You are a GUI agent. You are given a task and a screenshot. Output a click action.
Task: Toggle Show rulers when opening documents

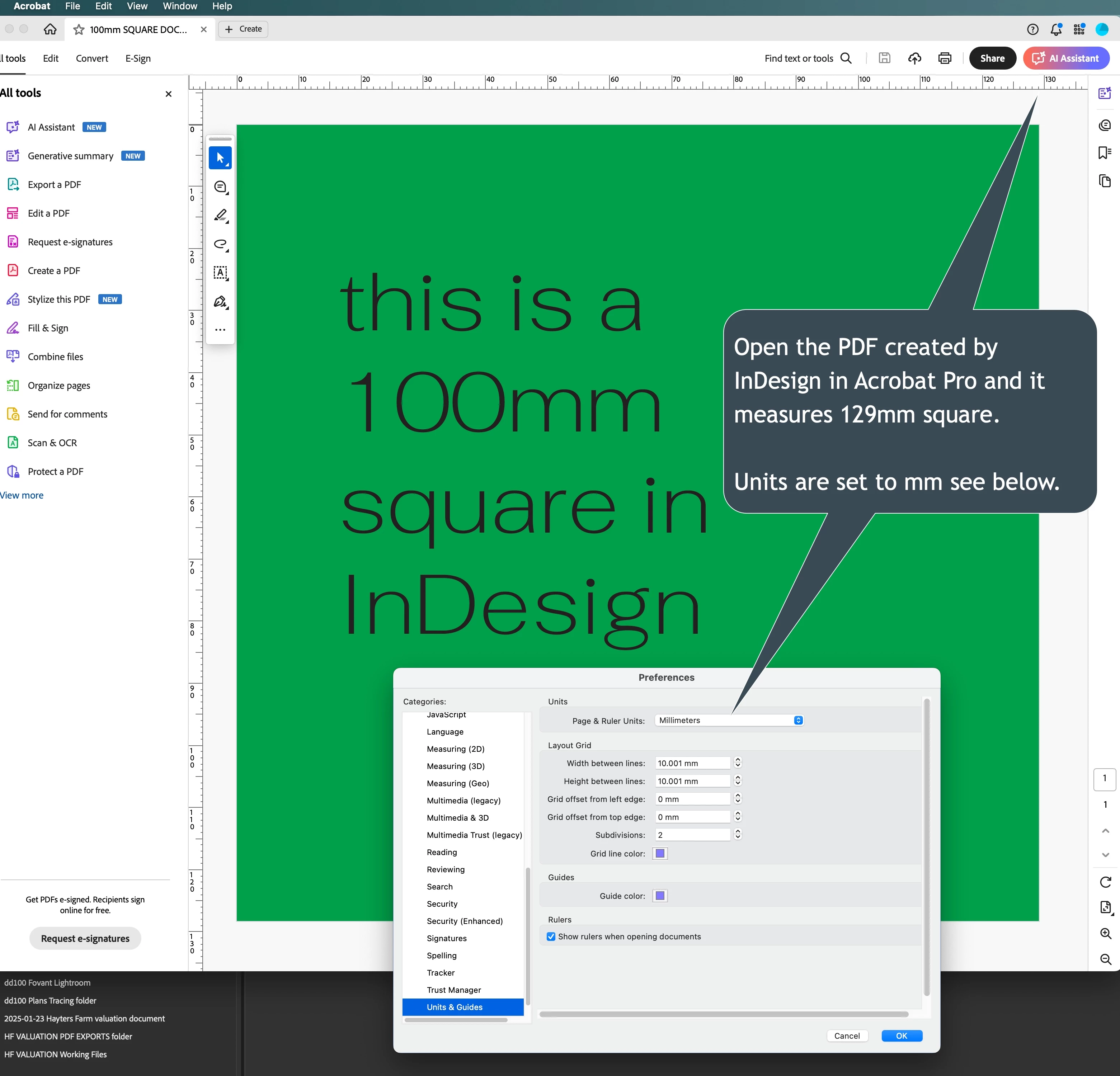click(x=551, y=936)
